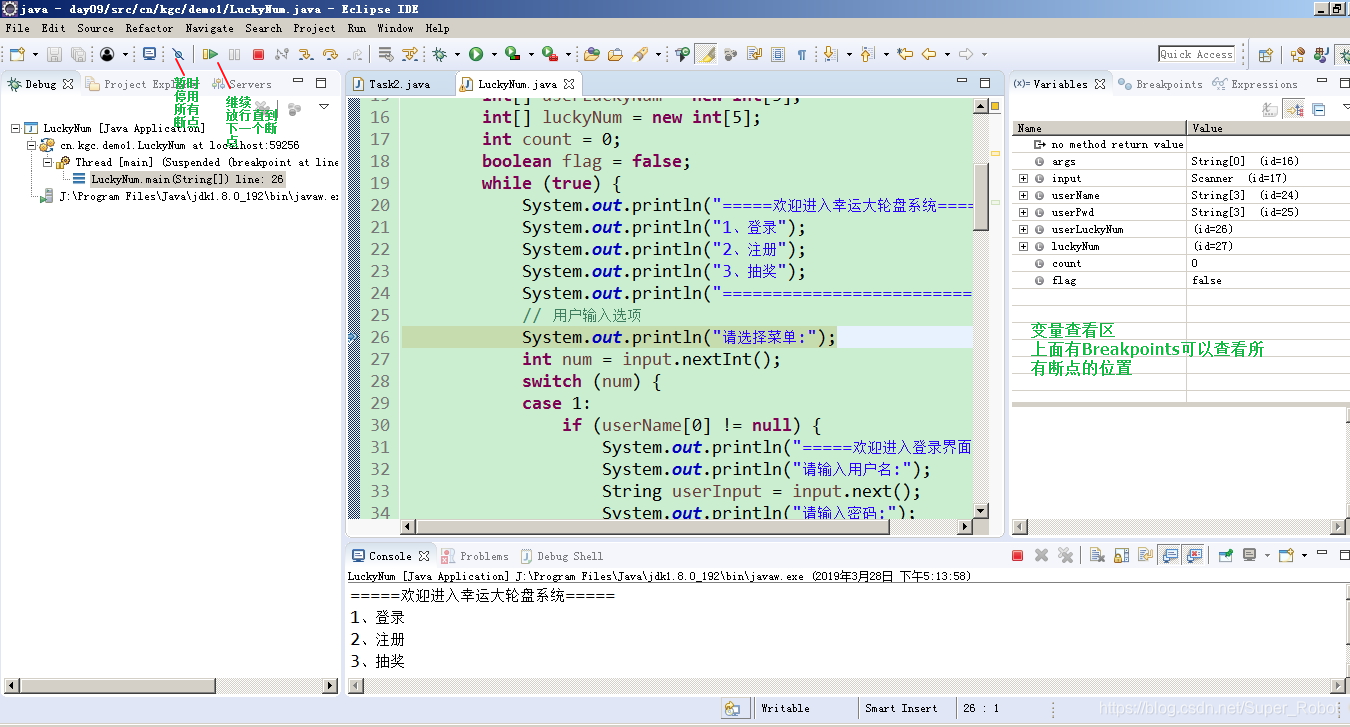Screen dimensions: 1350x727
Task: Go to Last Edit Location
Action: click(905, 54)
